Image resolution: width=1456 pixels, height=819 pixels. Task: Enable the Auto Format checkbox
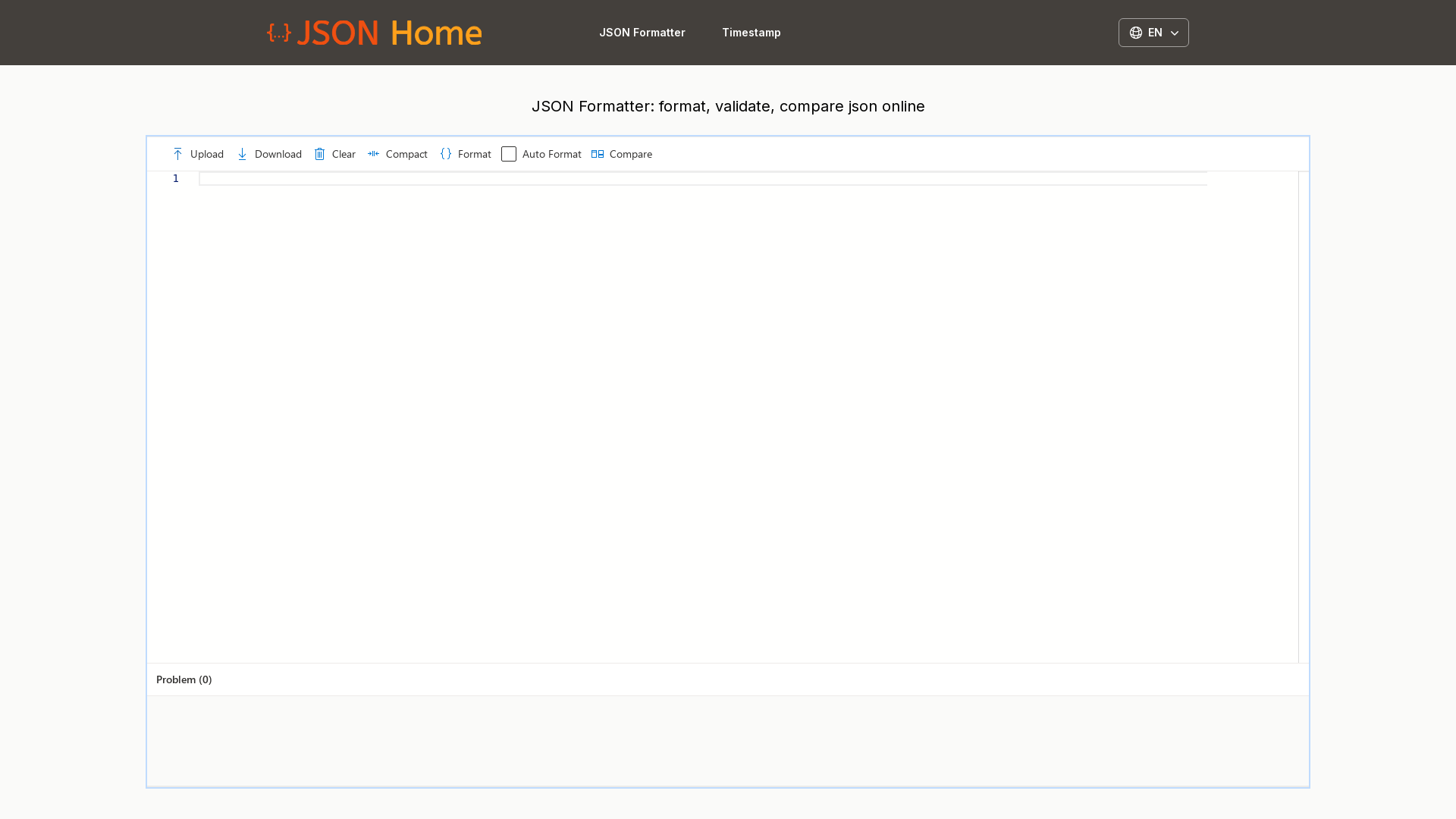(x=509, y=154)
